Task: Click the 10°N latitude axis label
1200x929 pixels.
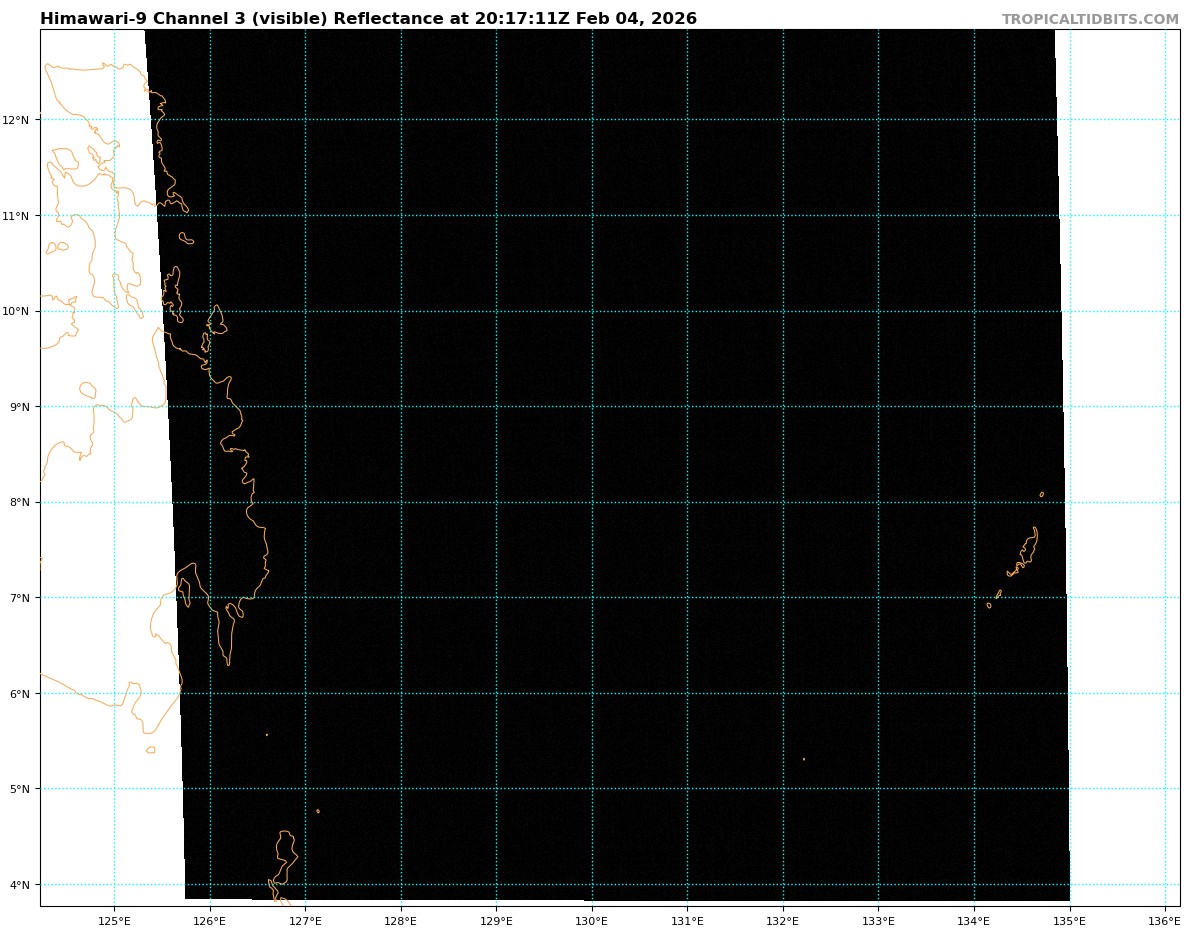Action: tap(19, 311)
